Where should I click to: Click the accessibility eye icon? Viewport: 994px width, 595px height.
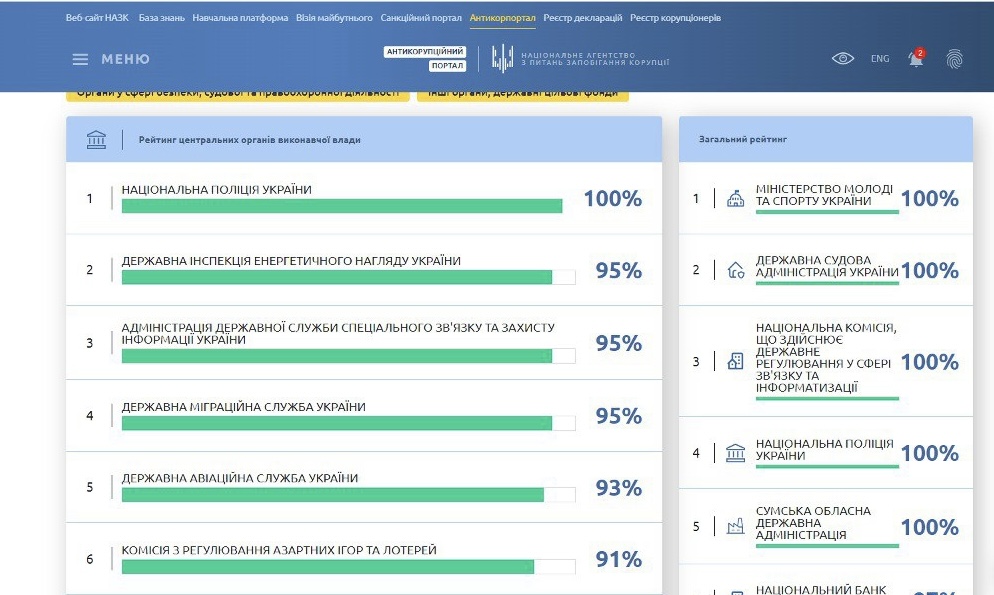842,58
